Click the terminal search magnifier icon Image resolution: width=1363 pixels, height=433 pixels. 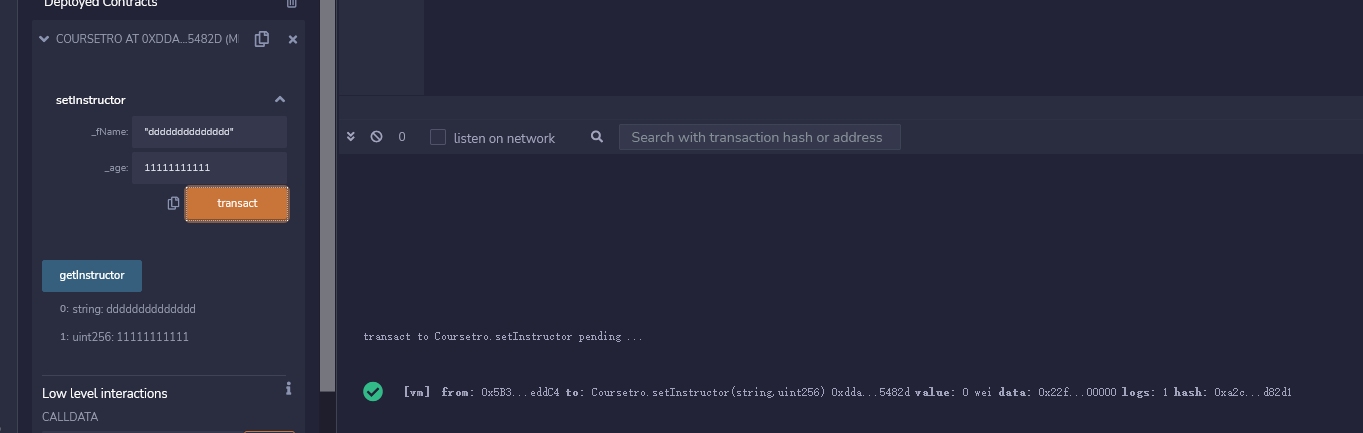point(597,137)
